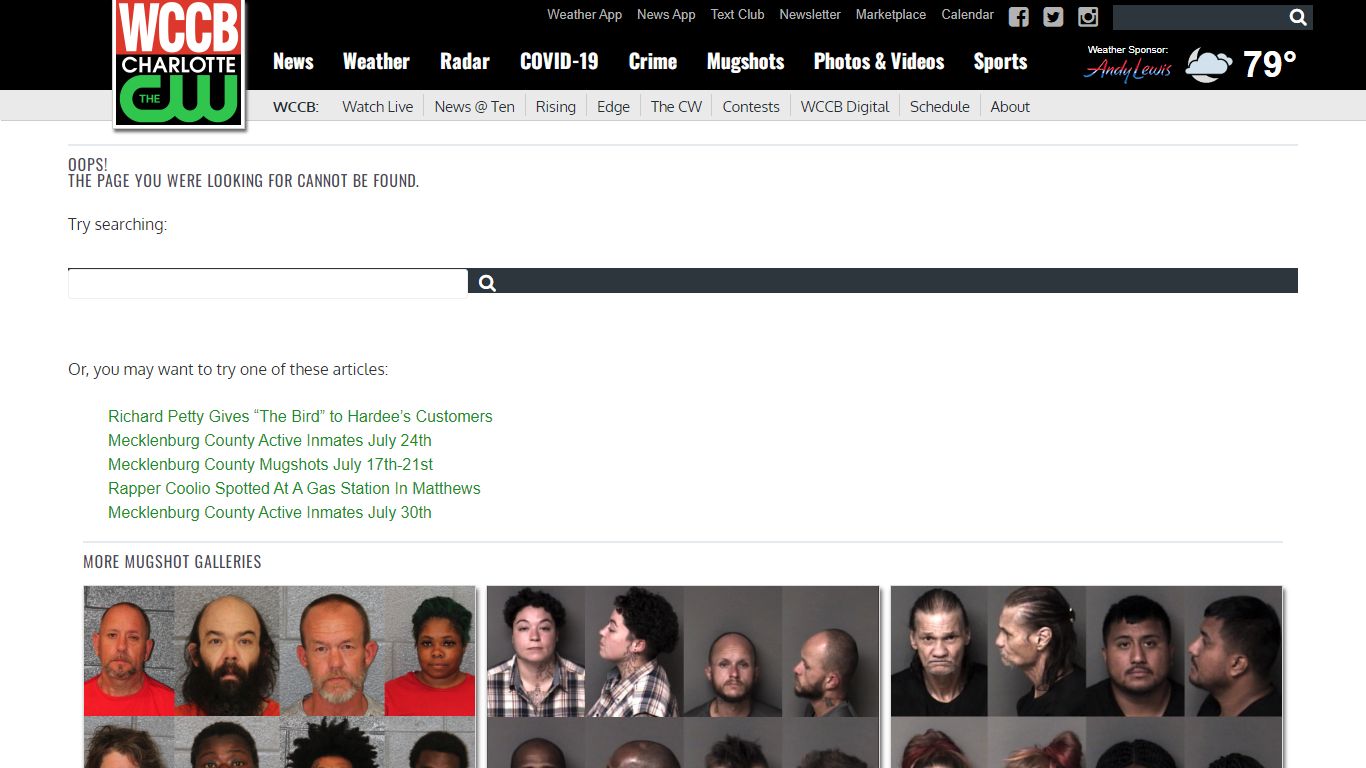This screenshot has width=1366, height=768.
Task: Open Rapper Coolio Spotted article link
Action: point(294,488)
